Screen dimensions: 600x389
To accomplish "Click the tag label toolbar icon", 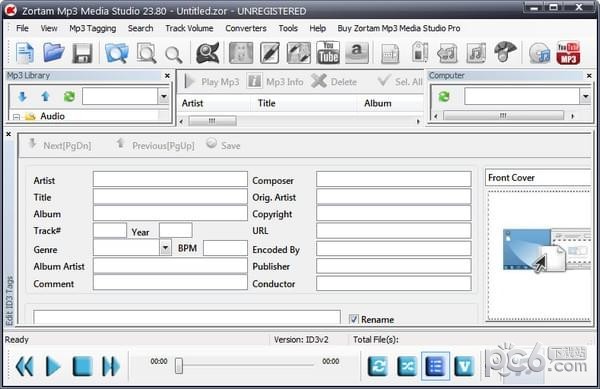I will [x=420, y=52].
